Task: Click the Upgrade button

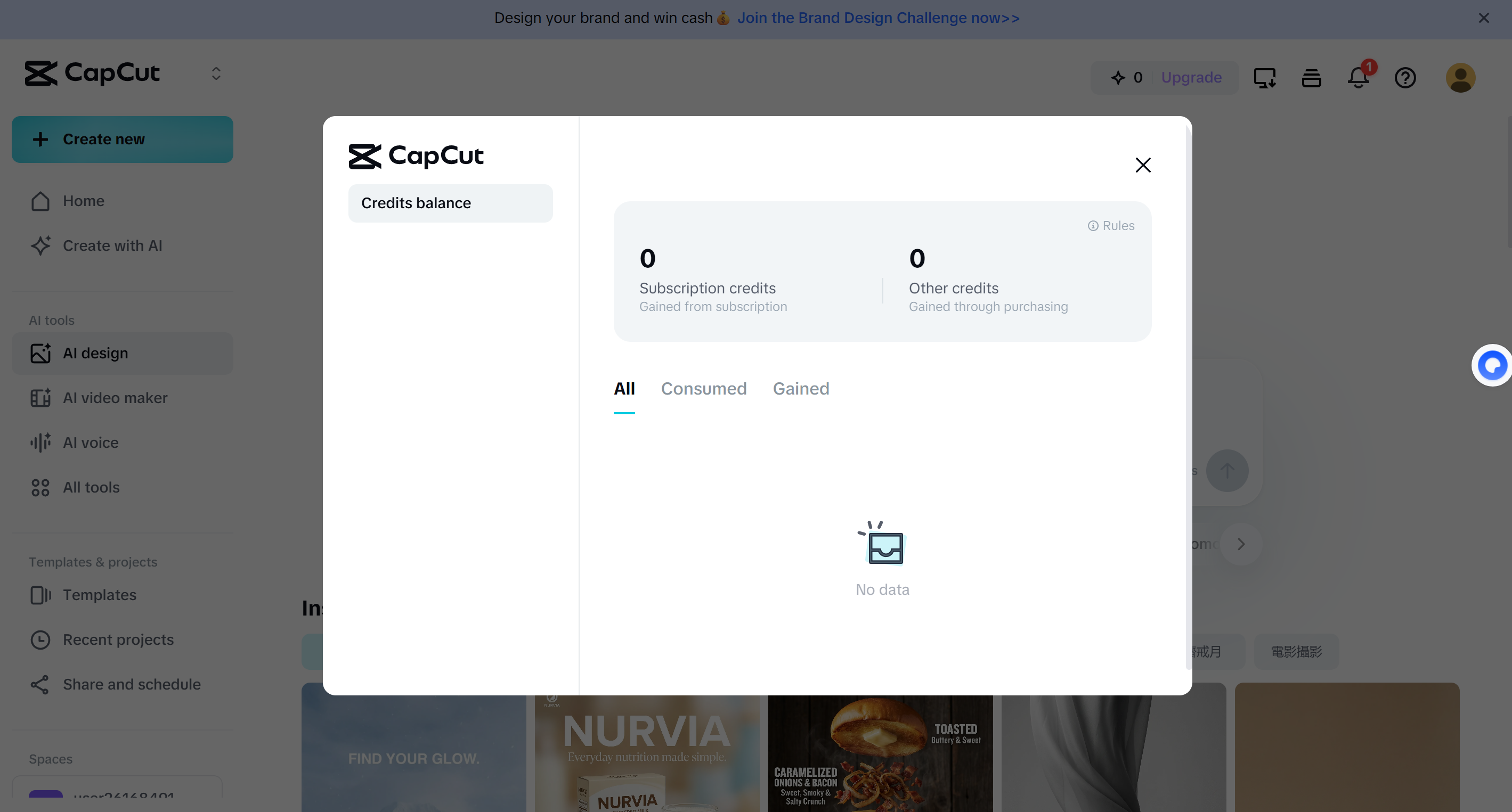Action: (x=1191, y=77)
